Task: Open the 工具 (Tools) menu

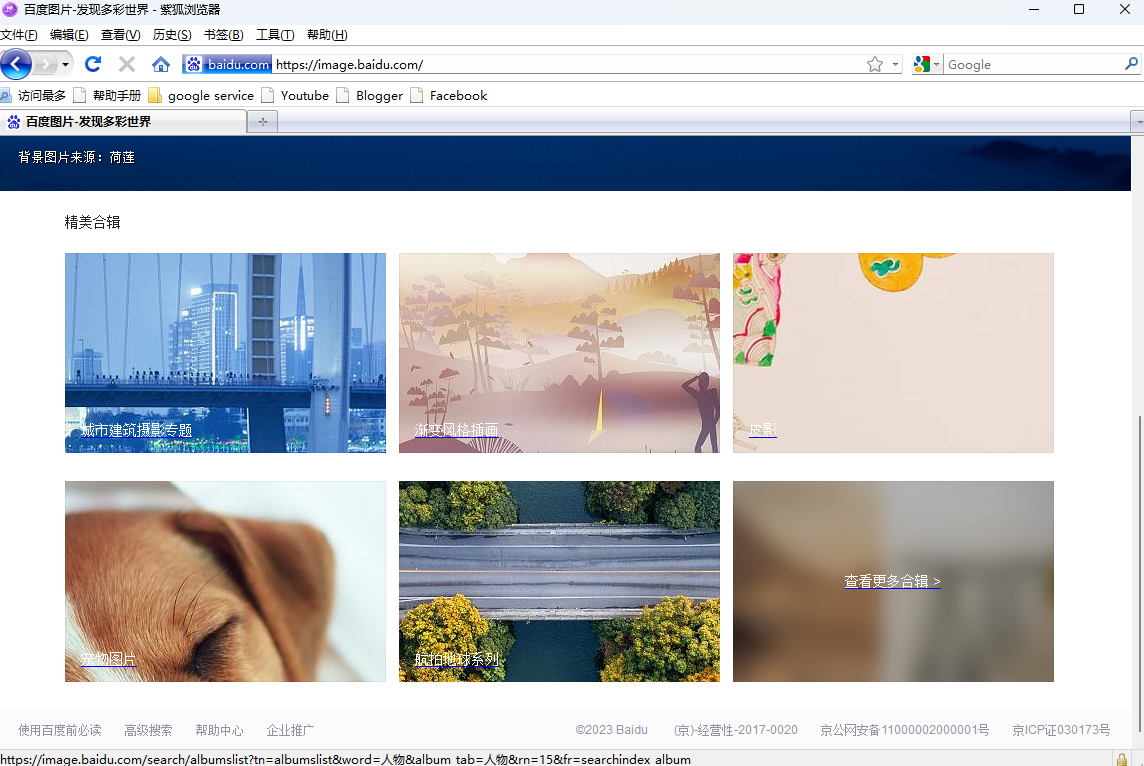Action: click(x=275, y=35)
